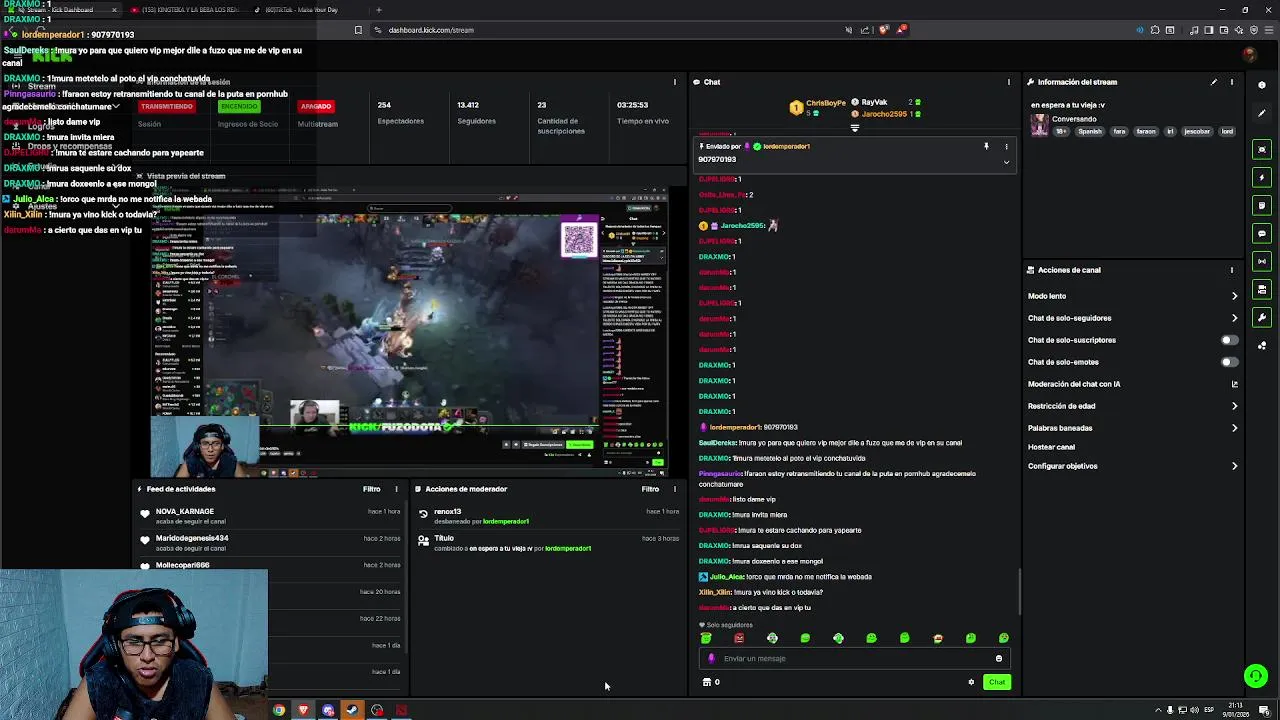This screenshot has width=1280, height=720.
Task: Open the Brave browser taskbar icon
Action: 303,710
